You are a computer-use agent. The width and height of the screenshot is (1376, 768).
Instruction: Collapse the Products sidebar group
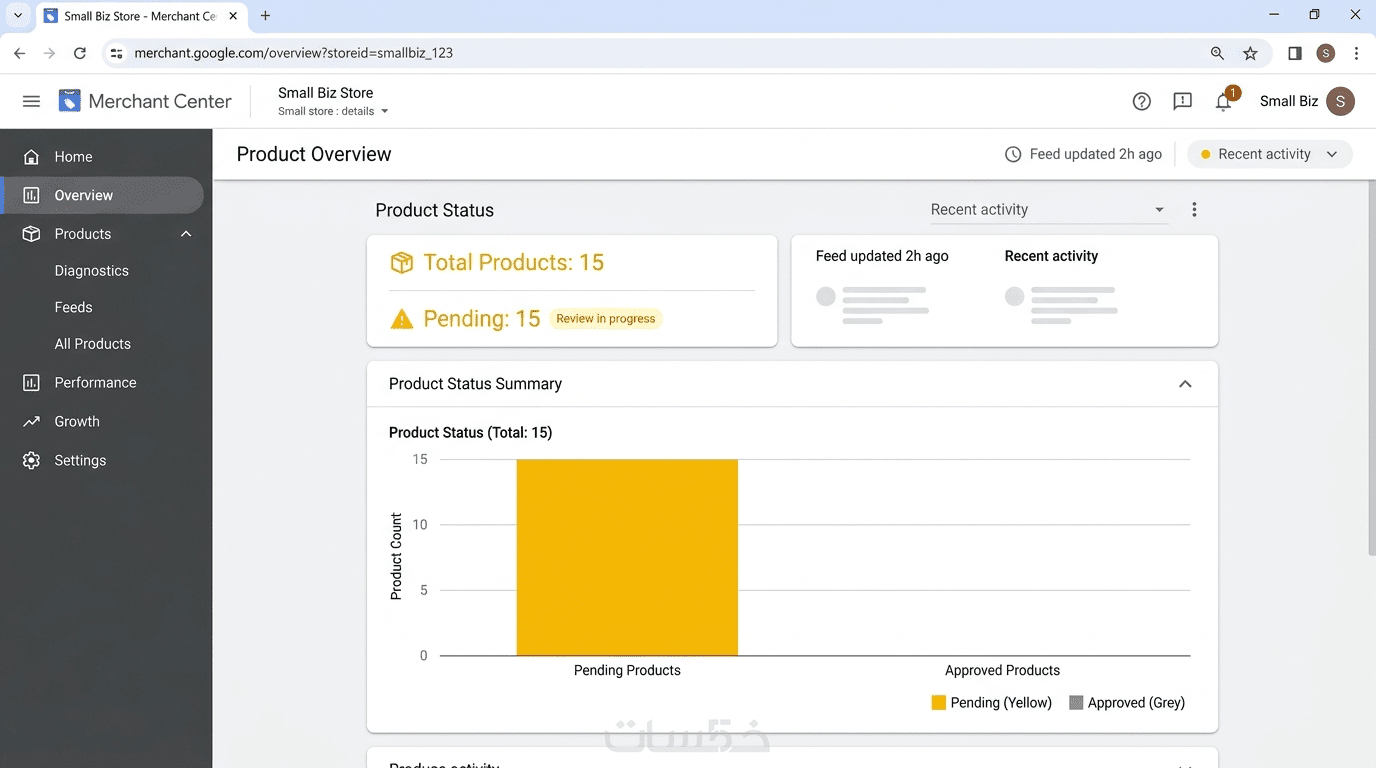coord(186,234)
